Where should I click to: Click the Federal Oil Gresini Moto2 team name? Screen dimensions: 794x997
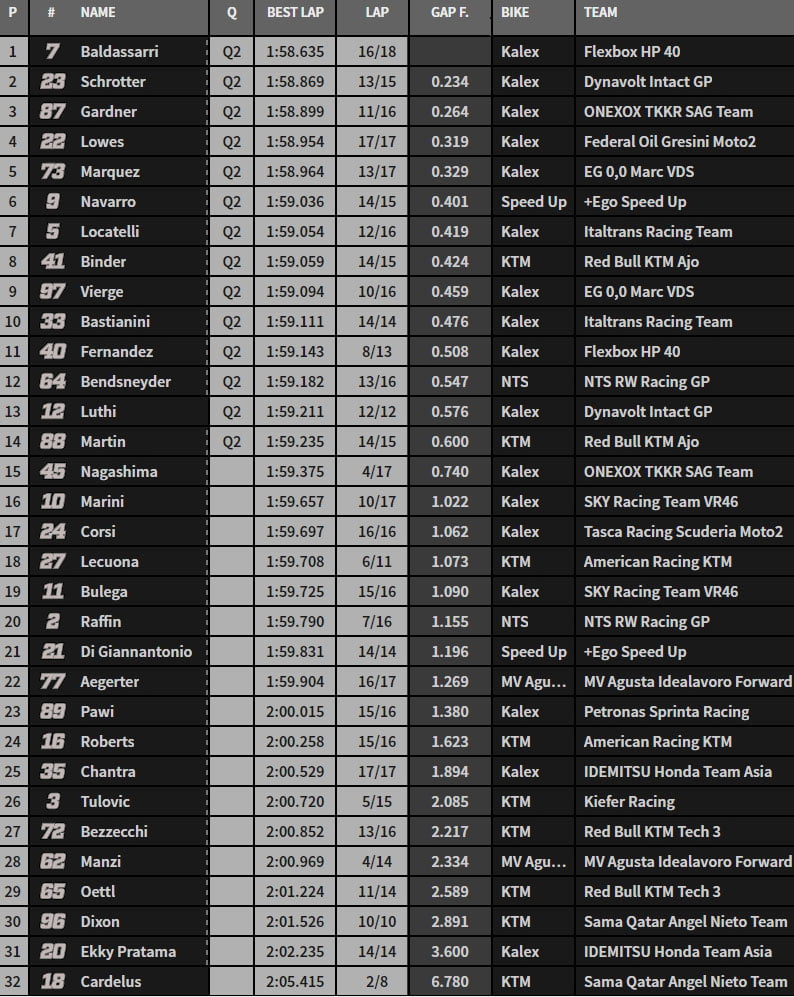tap(669, 142)
